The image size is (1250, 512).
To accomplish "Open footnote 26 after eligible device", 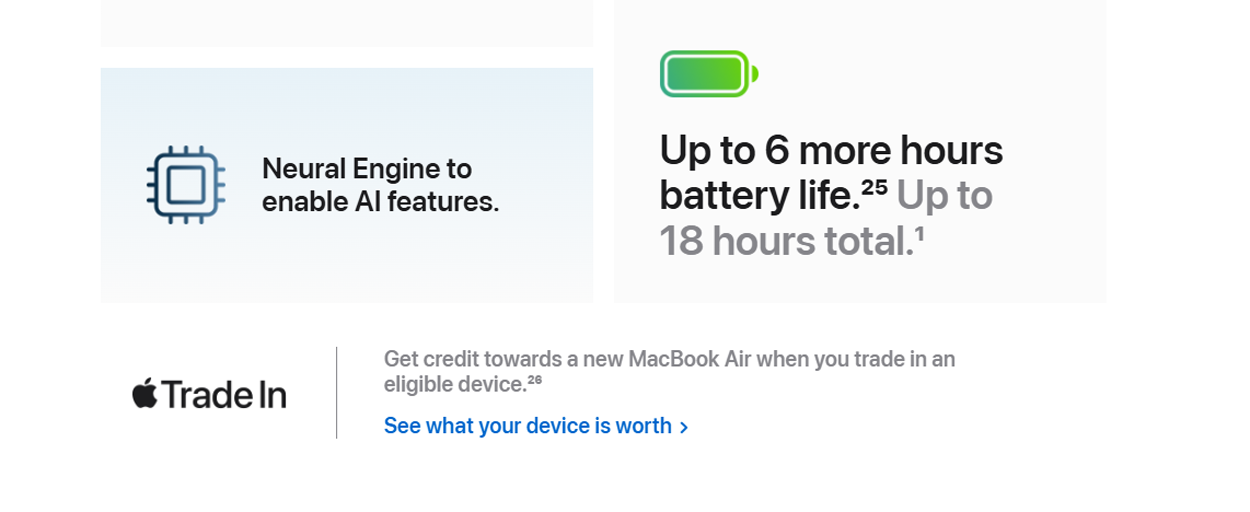I will (x=534, y=380).
